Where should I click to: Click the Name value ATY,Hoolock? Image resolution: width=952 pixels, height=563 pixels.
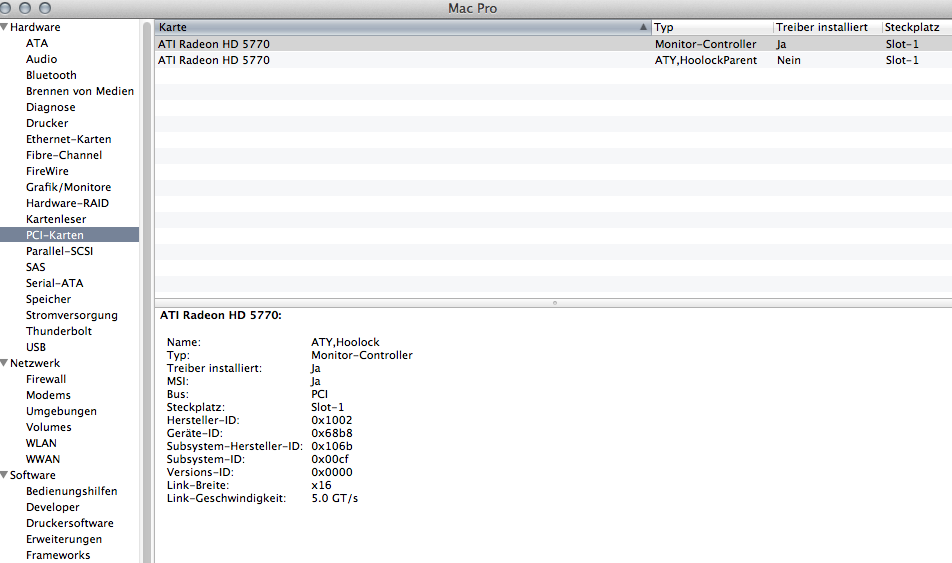click(x=345, y=342)
